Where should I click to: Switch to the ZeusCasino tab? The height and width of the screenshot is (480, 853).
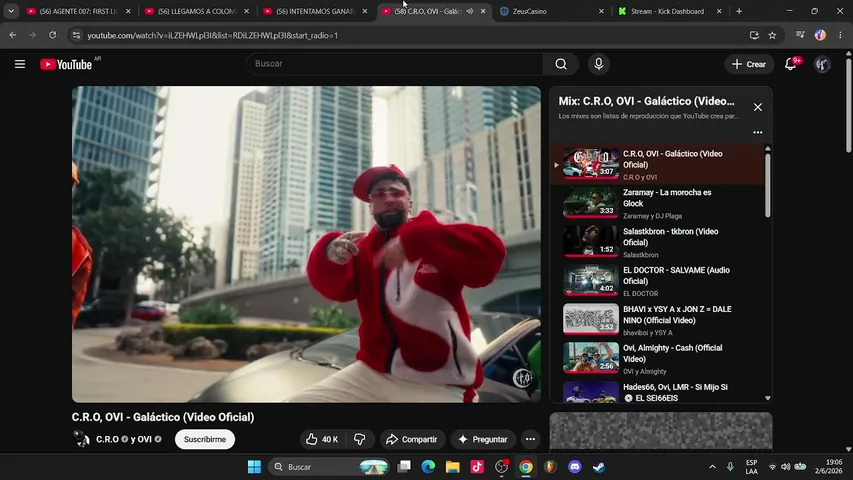point(551,11)
